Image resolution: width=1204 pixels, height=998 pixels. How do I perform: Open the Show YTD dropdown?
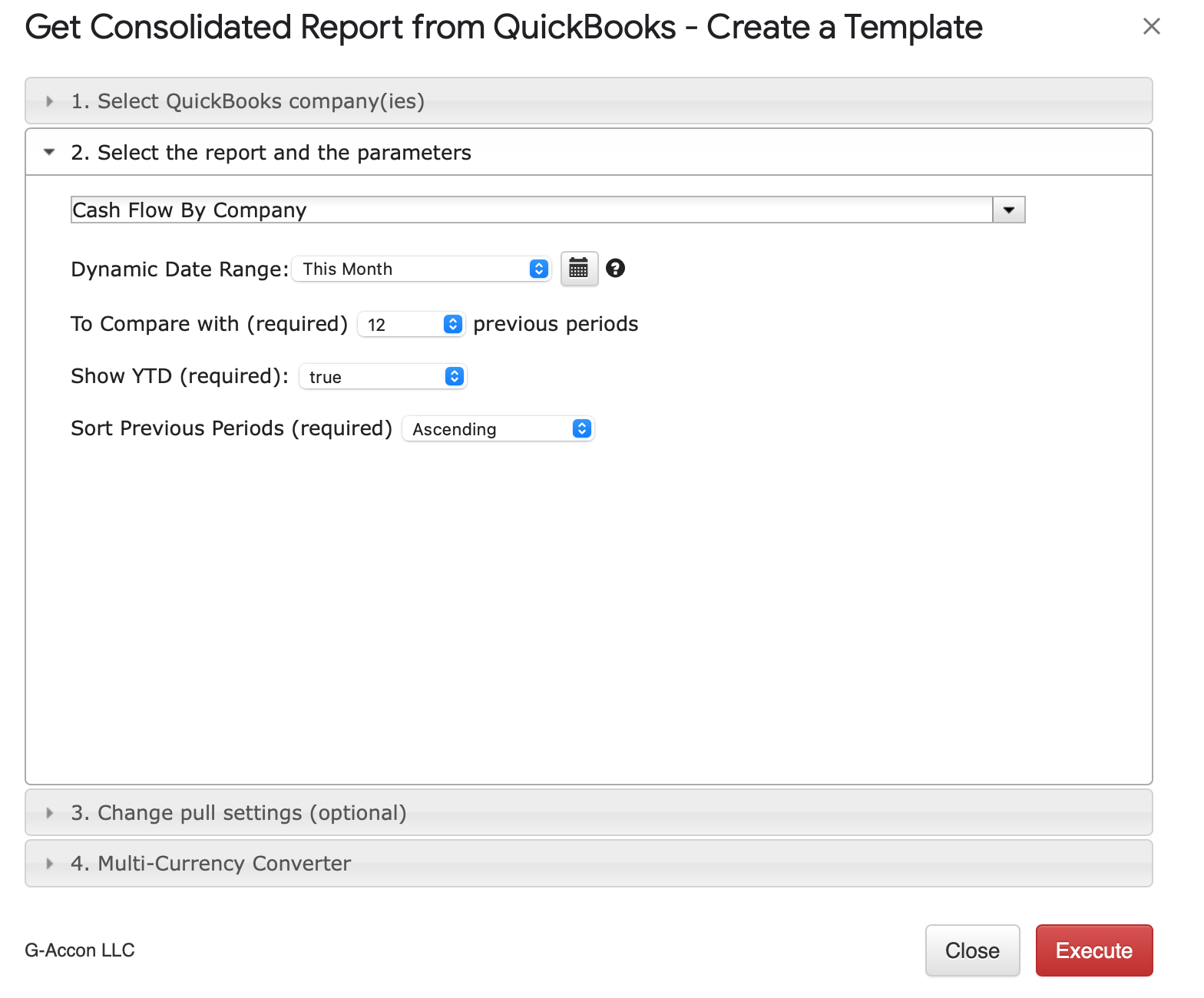(382, 376)
